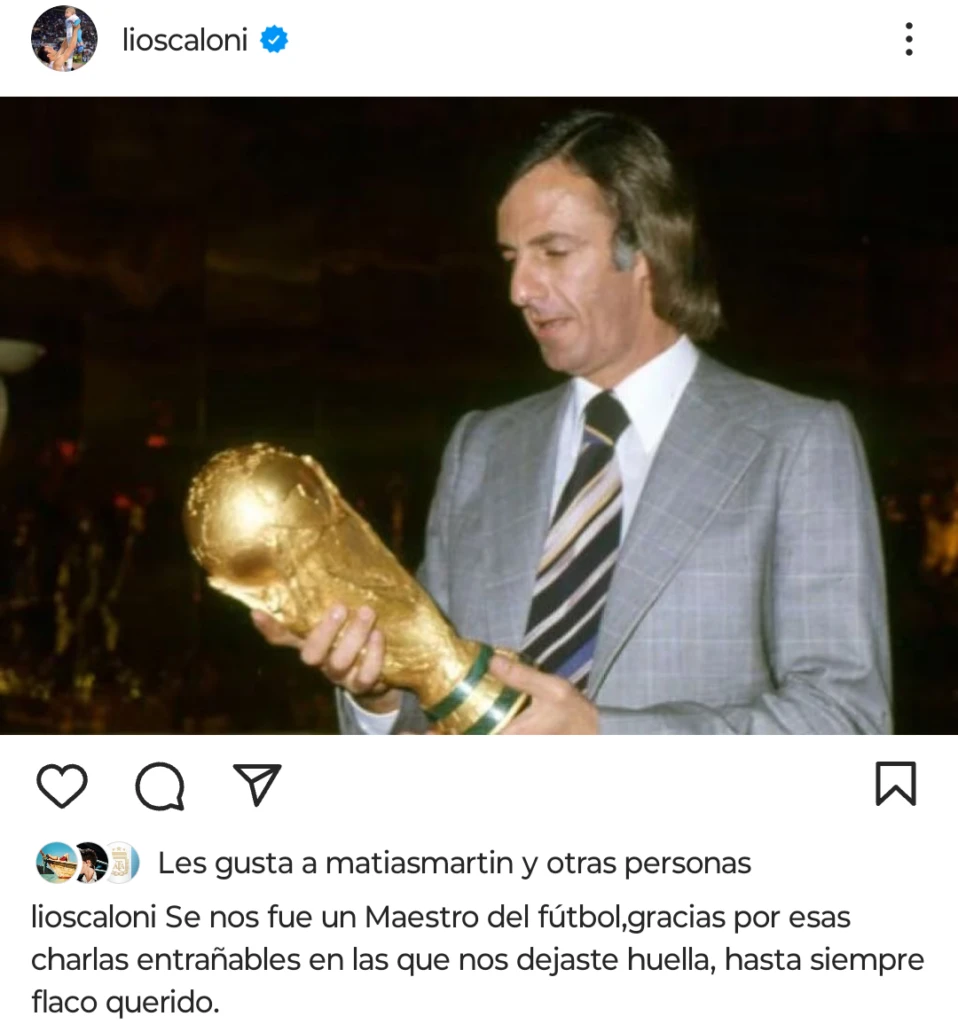Open the matiasmartin username link

(419, 863)
